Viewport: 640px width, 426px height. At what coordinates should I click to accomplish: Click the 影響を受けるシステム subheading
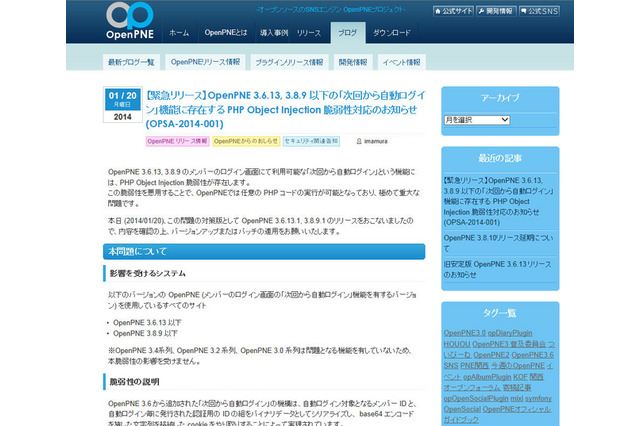tap(148, 273)
